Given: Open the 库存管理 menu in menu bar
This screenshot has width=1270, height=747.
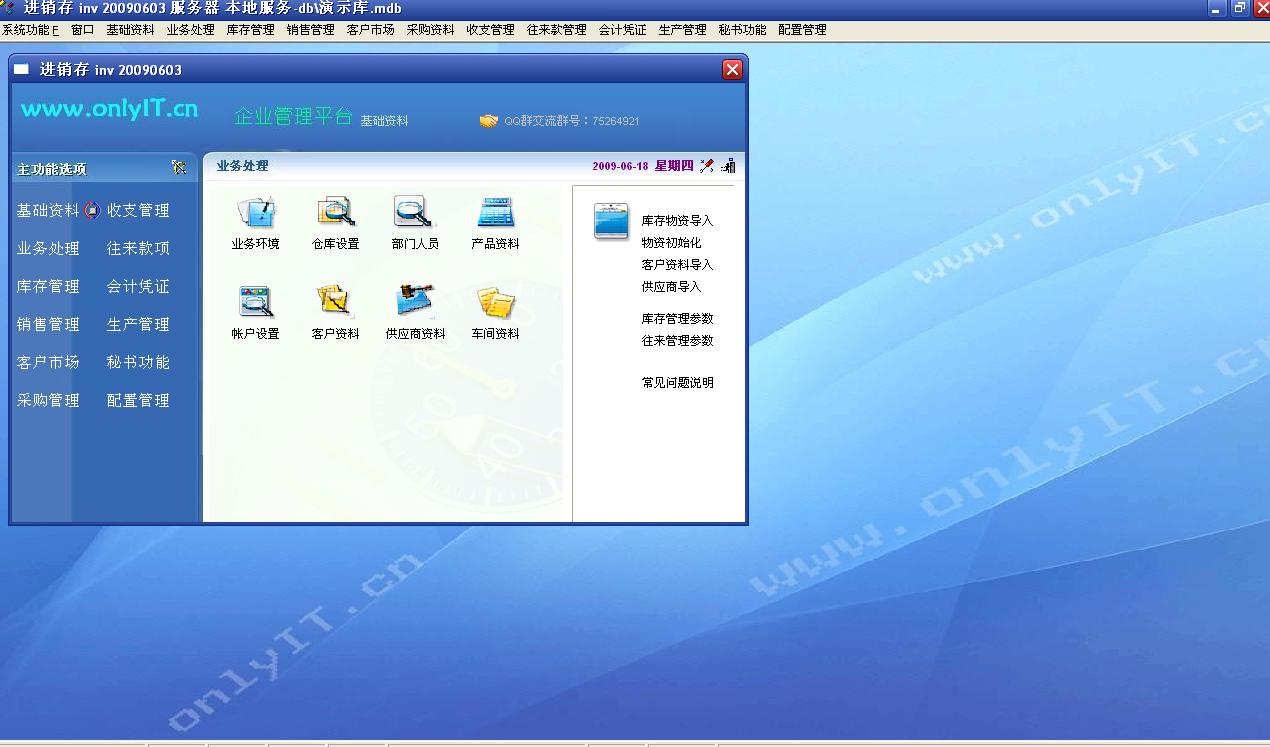Looking at the screenshot, I should tap(250, 30).
